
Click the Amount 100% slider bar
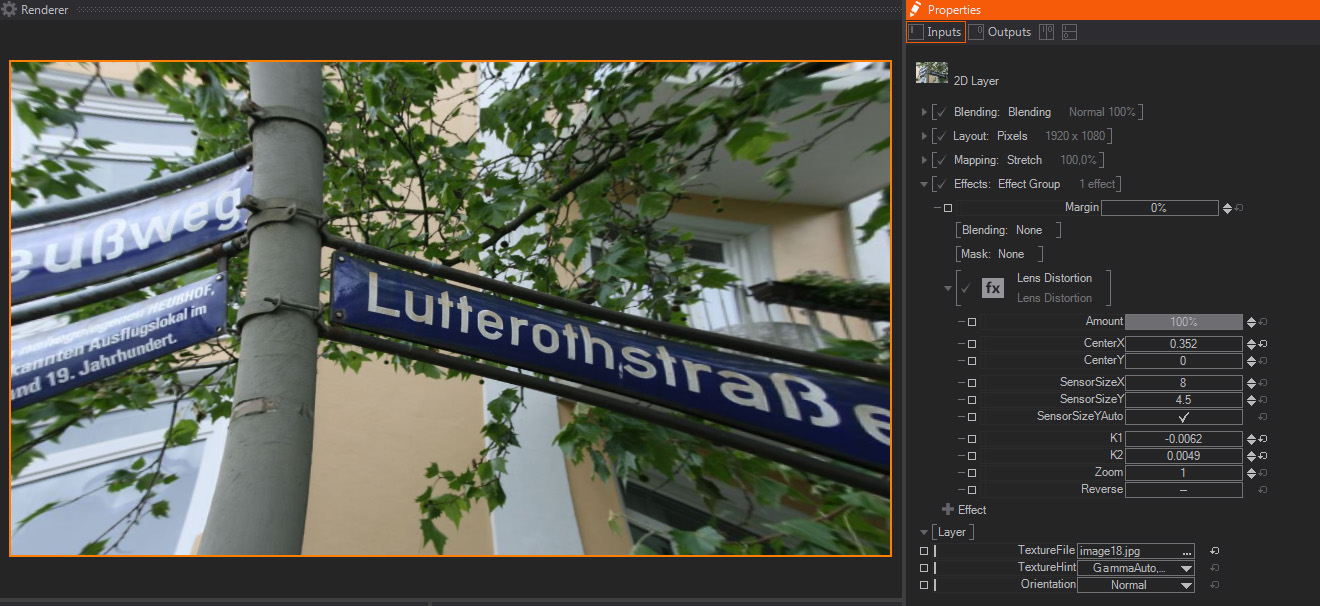[x=1183, y=322]
